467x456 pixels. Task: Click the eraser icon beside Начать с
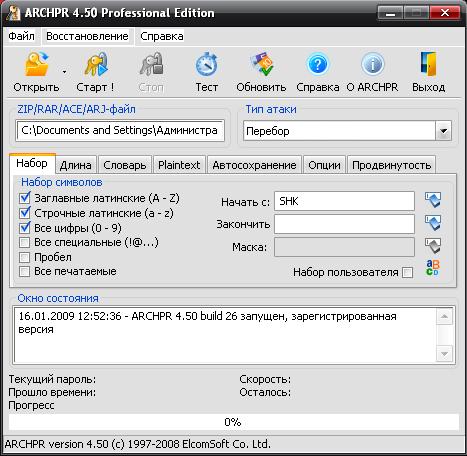coord(433,200)
